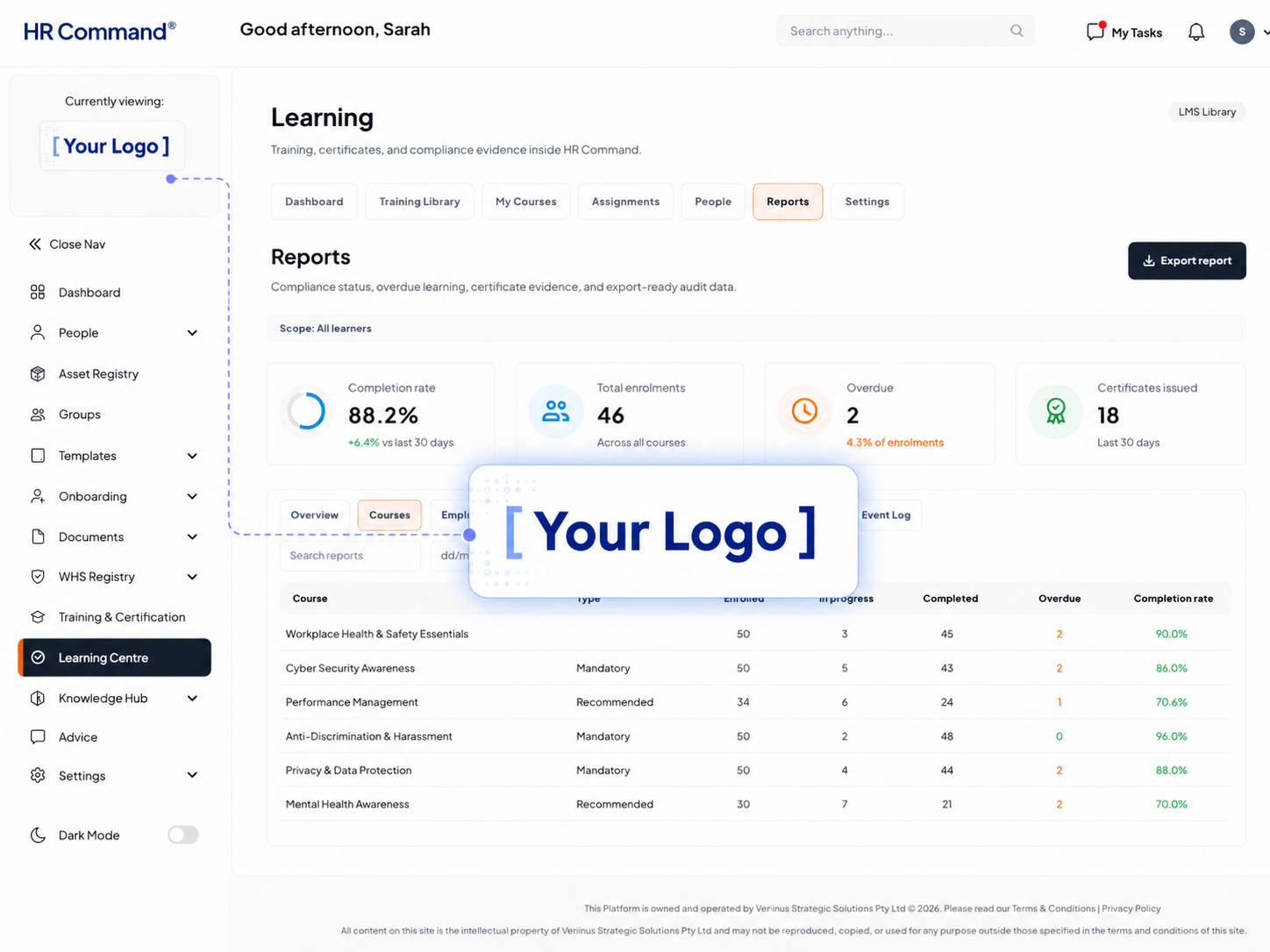Screen dimensions: 1270x952
Task: Click the Completion rate column header
Action: (x=1173, y=599)
